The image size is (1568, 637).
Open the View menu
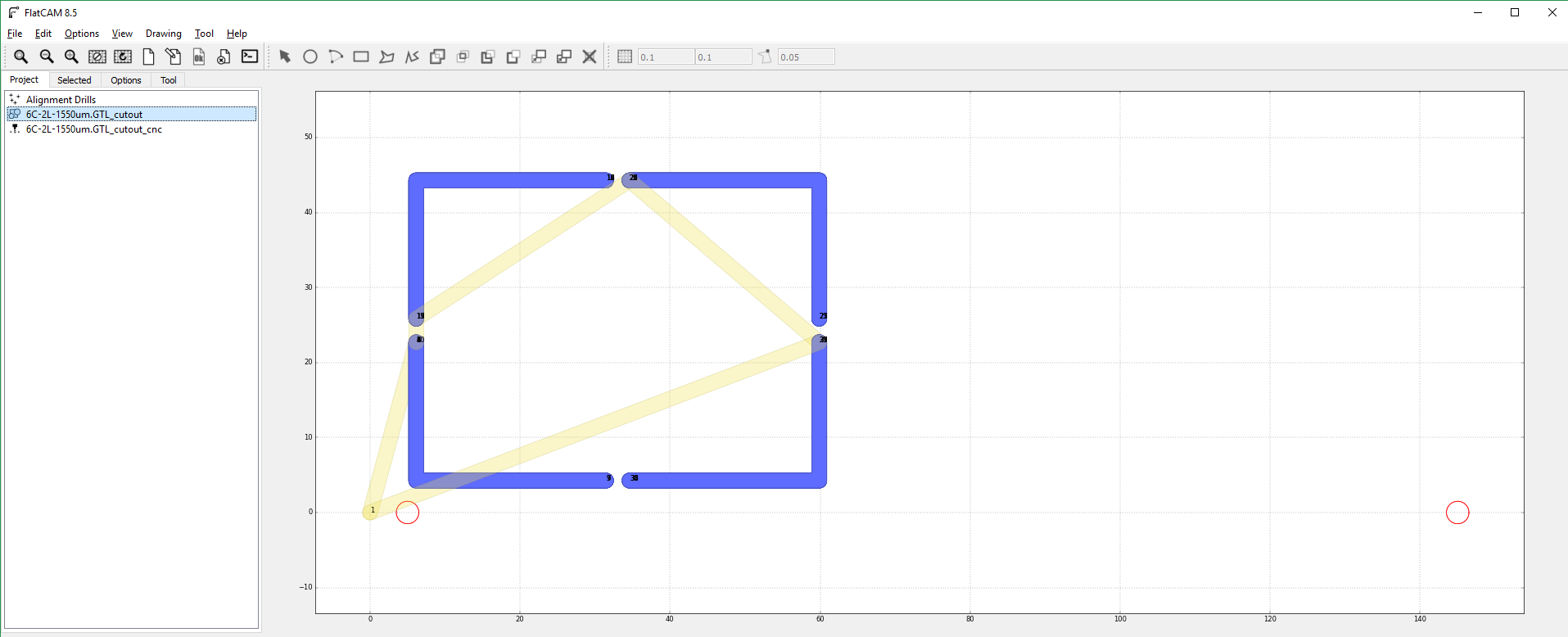[x=122, y=34]
